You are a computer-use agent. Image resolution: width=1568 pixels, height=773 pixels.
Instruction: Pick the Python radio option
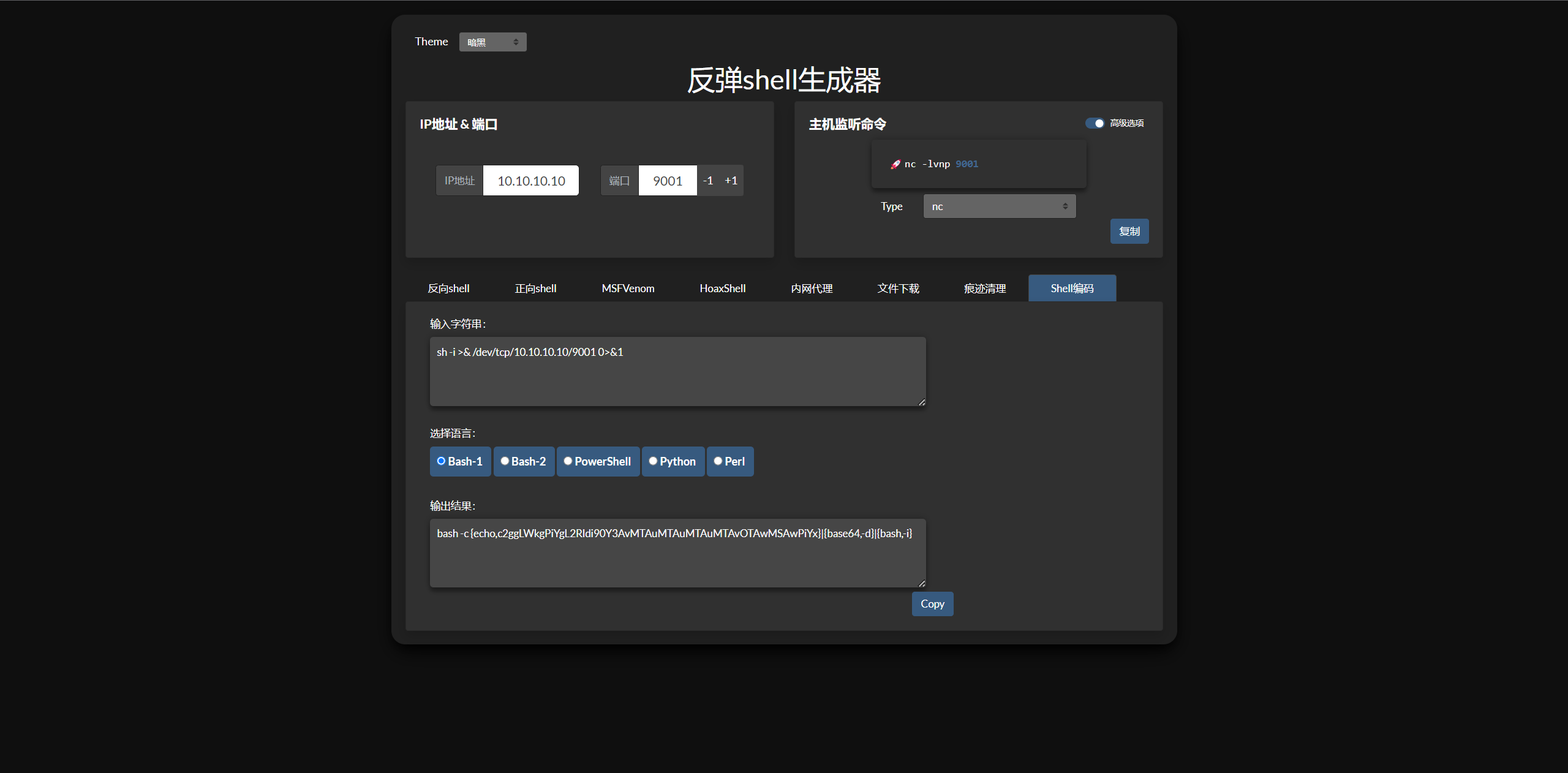pyautogui.click(x=653, y=461)
